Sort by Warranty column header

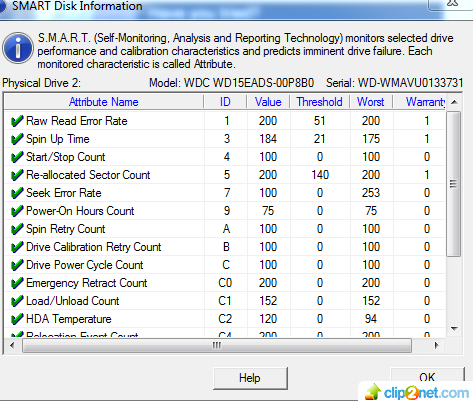(x=419, y=102)
